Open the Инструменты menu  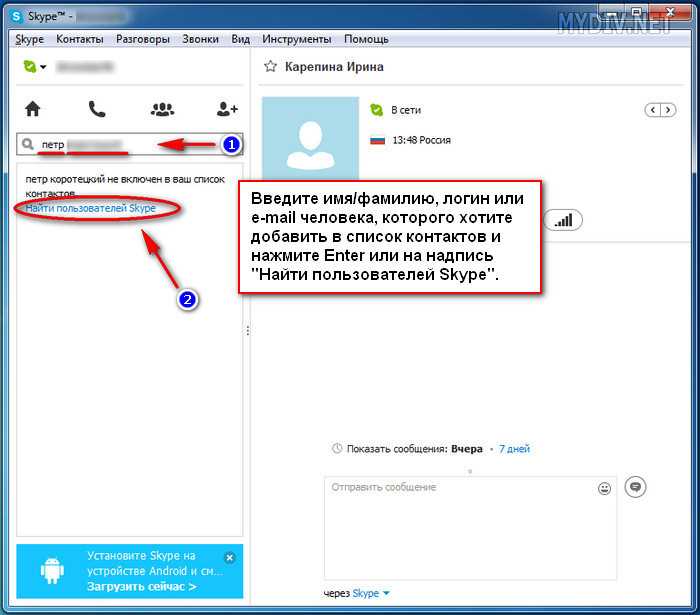click(x=297, y=39)
